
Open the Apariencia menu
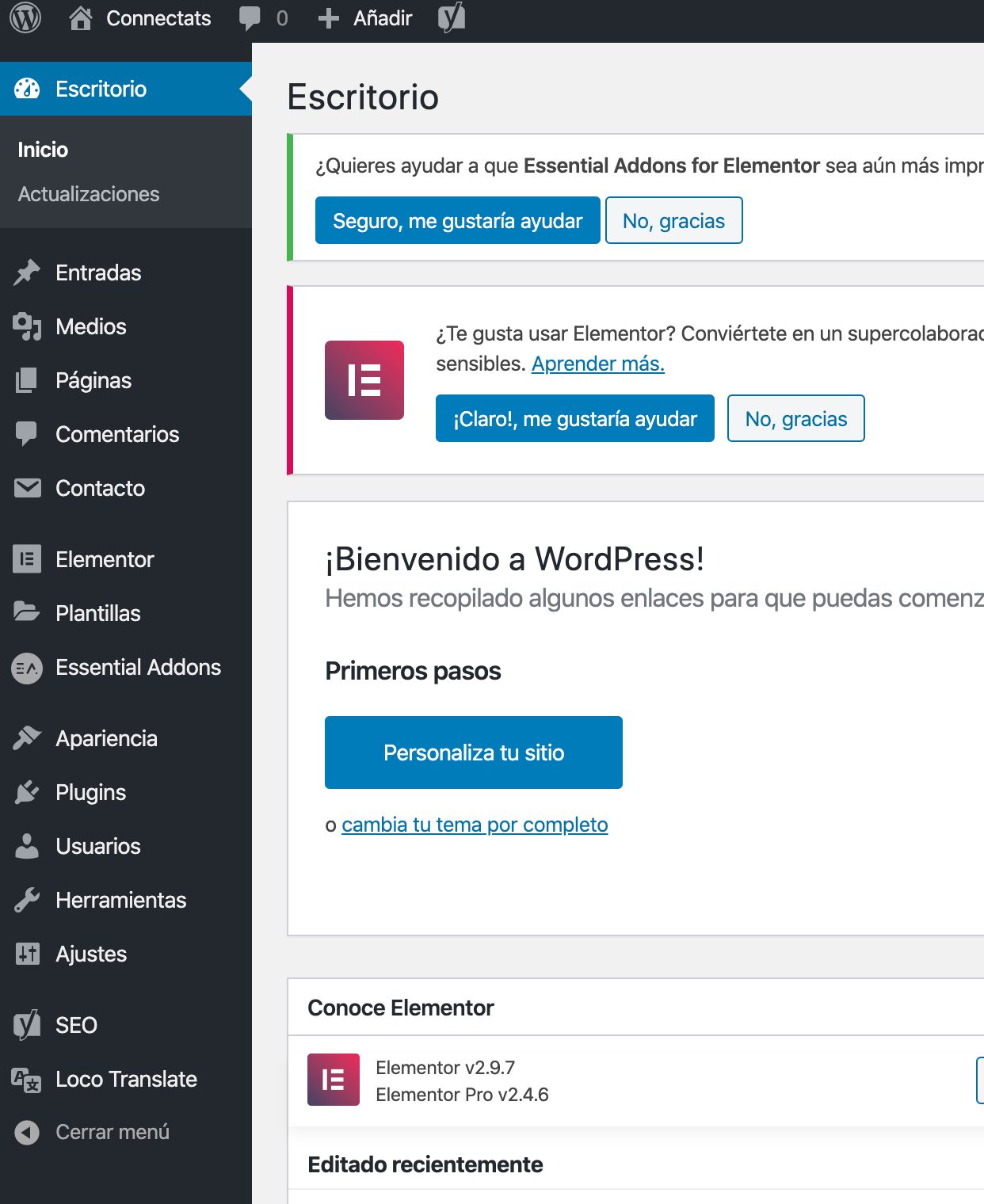tap(107, 739)
